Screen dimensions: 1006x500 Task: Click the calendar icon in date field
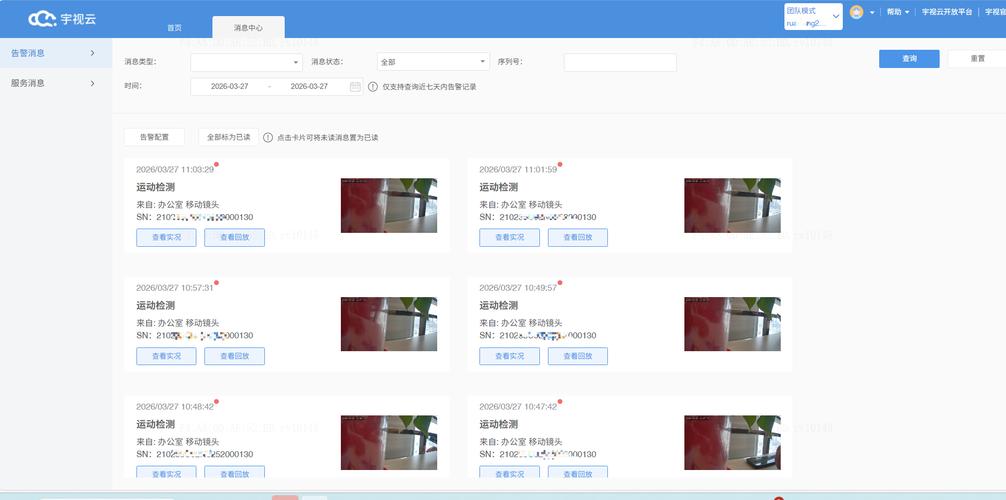coord(355,87)
